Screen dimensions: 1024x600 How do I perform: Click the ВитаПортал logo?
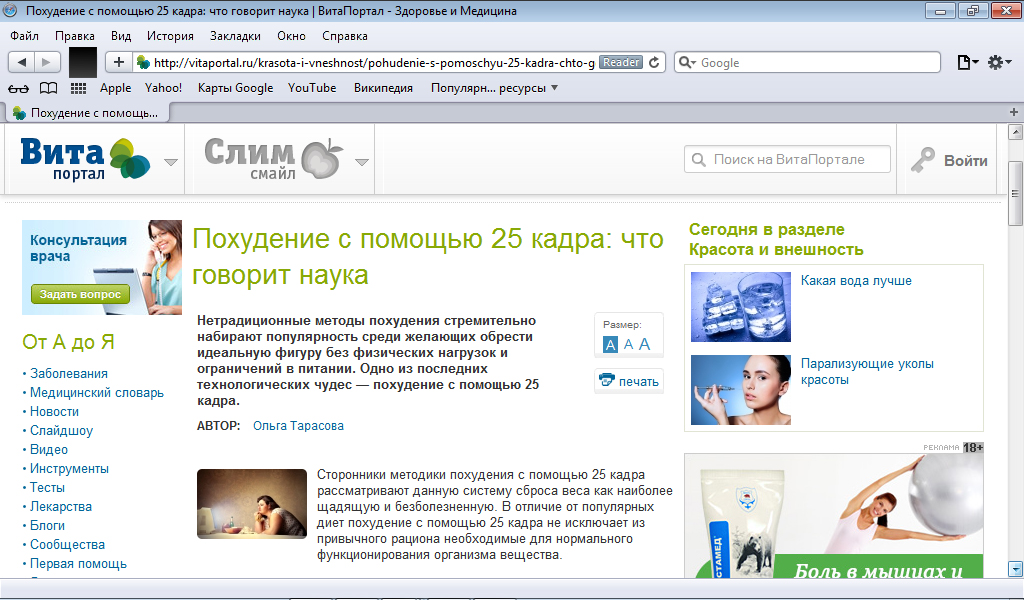85,159
